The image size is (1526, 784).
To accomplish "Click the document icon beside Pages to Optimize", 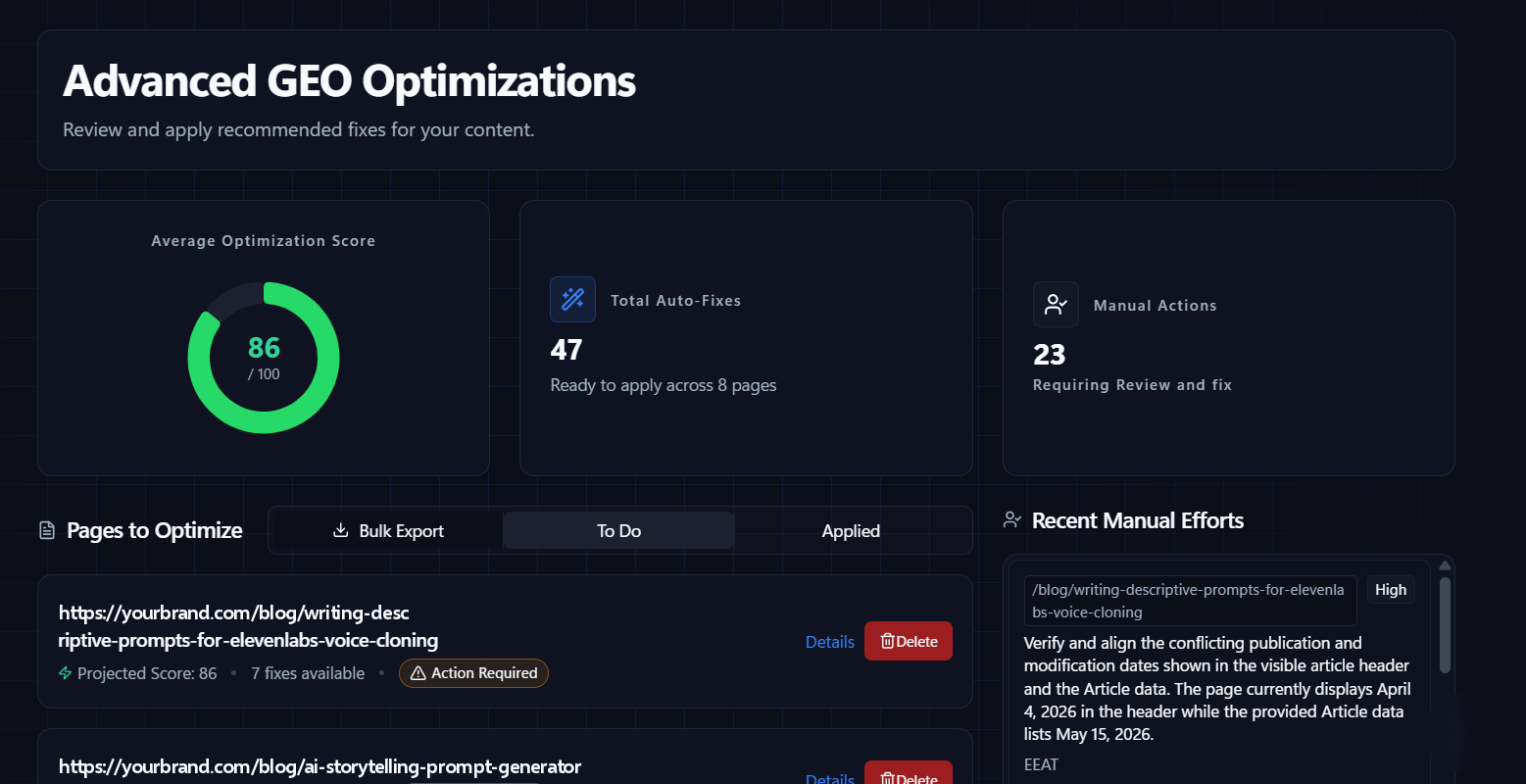I will (x=47, y=530).
